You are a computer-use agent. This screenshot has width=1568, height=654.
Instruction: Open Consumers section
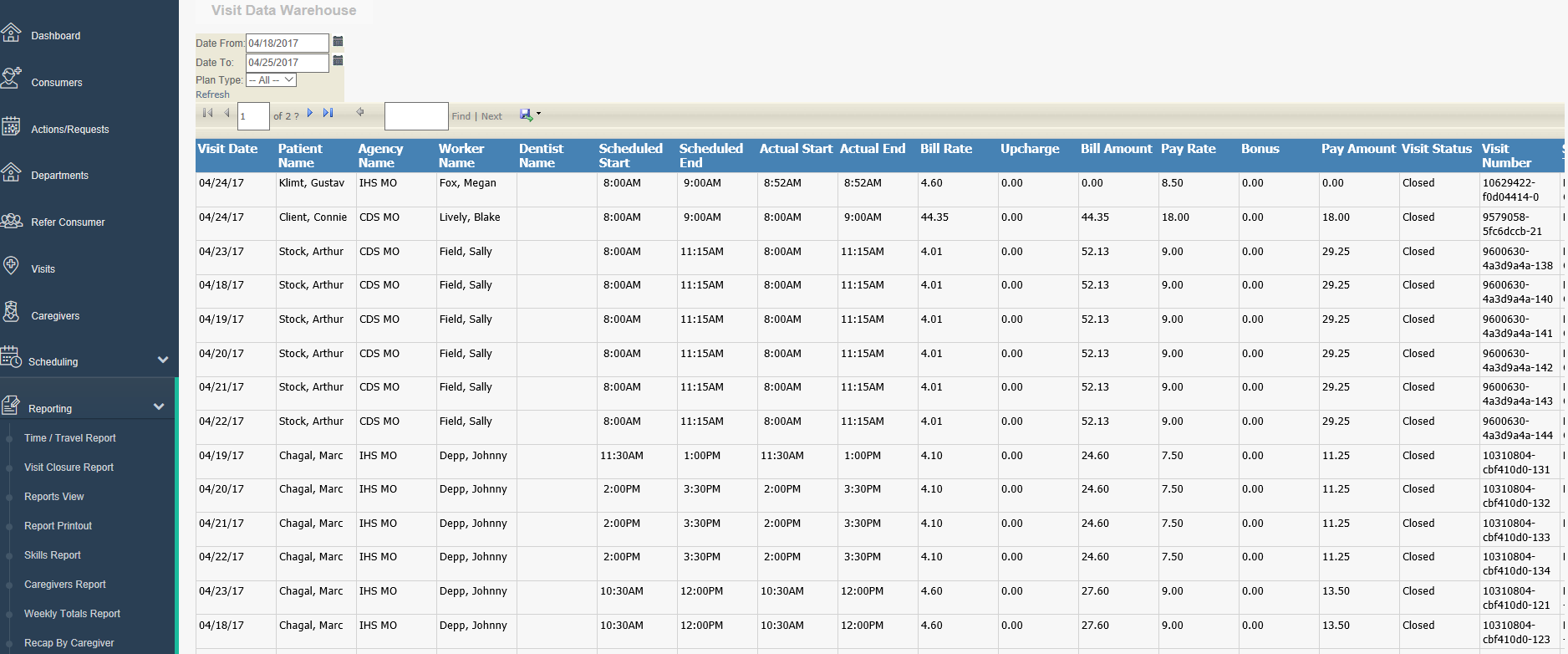(x=57, y=83)
